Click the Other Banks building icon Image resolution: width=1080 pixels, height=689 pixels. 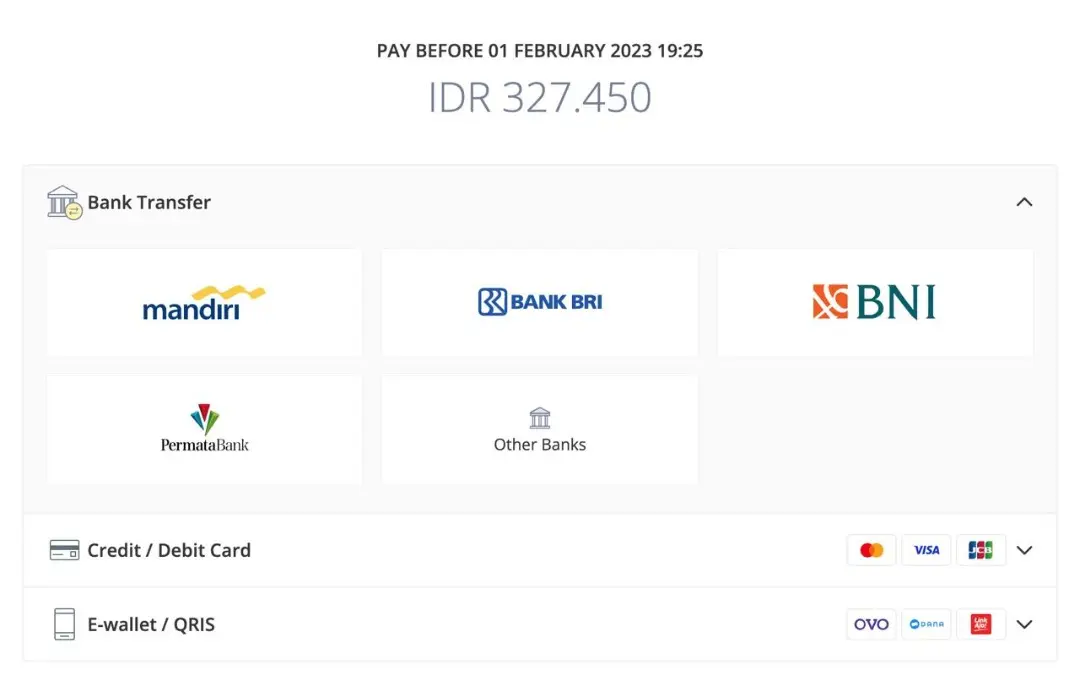point(540,418)
